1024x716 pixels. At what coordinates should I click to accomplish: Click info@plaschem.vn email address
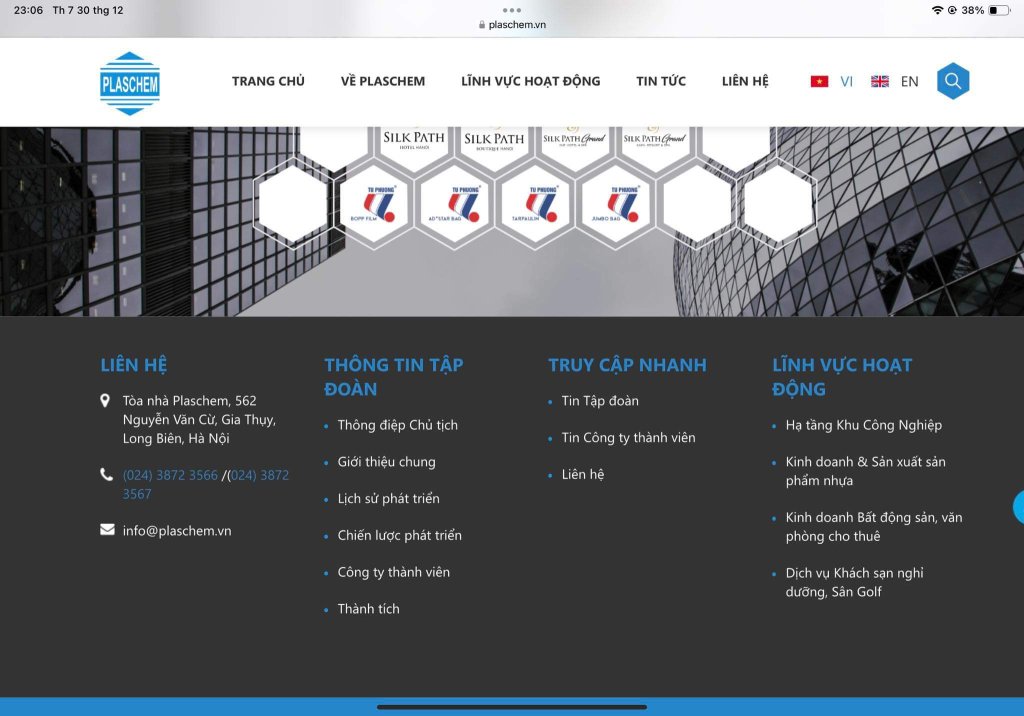(x=177, y=530)
